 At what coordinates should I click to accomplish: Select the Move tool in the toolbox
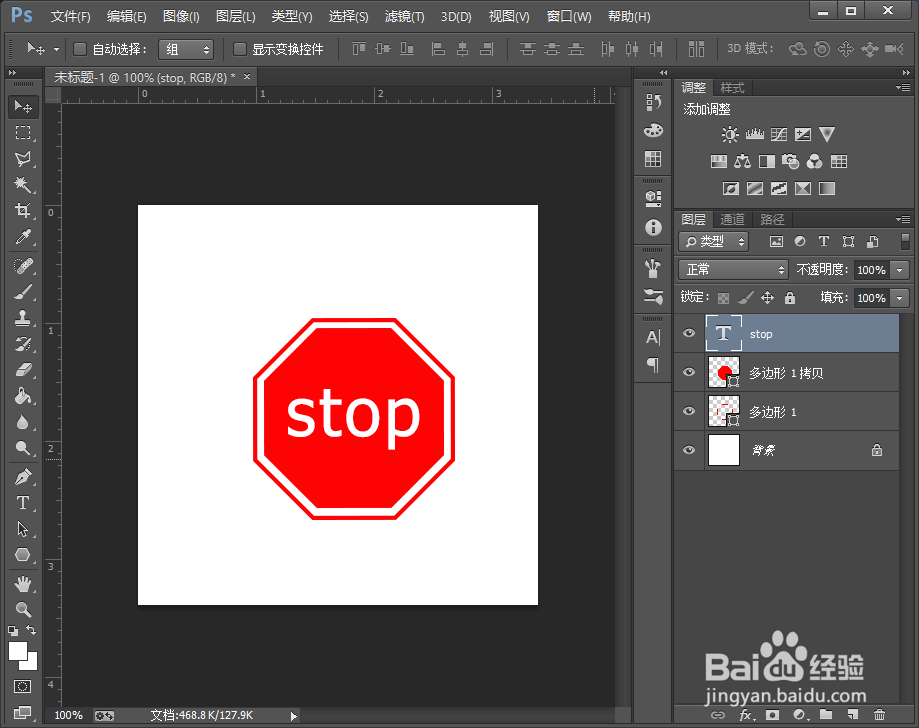[23, 107]
